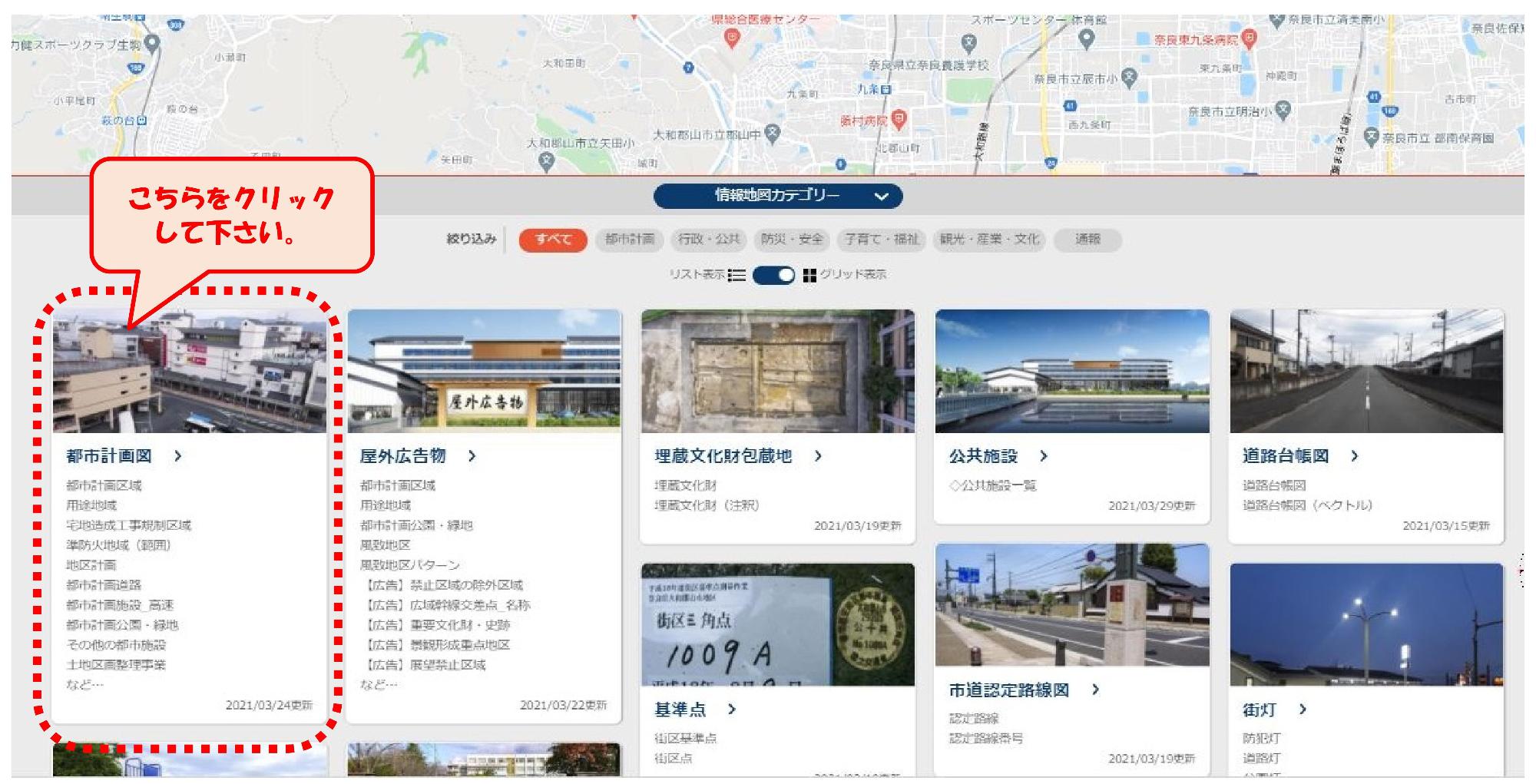The width and height of the screenshot is (1536, 784).
Task: Click chevron next to 都市計画図
Action: click(x=178, y=456)
